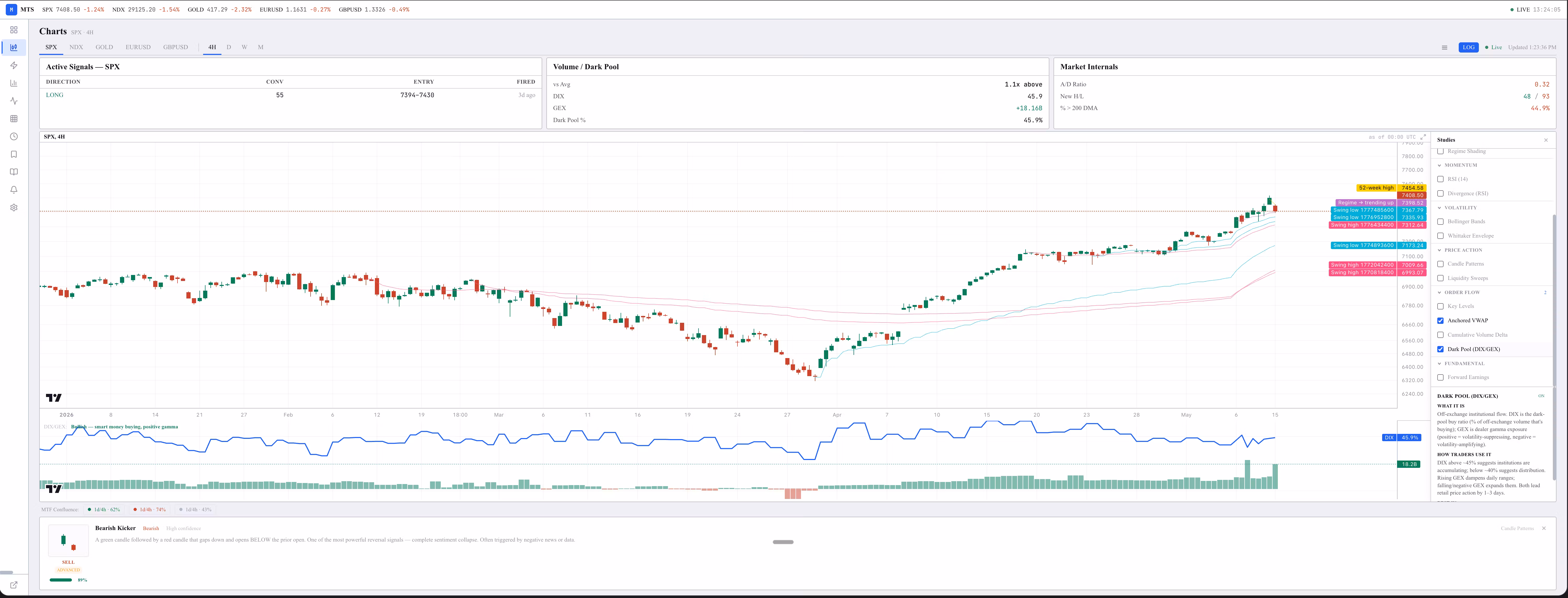Viewport: 1568px width, 598px height.
Task: Open the pulse activity sidebar icon
Action: [x=14, y=101]
